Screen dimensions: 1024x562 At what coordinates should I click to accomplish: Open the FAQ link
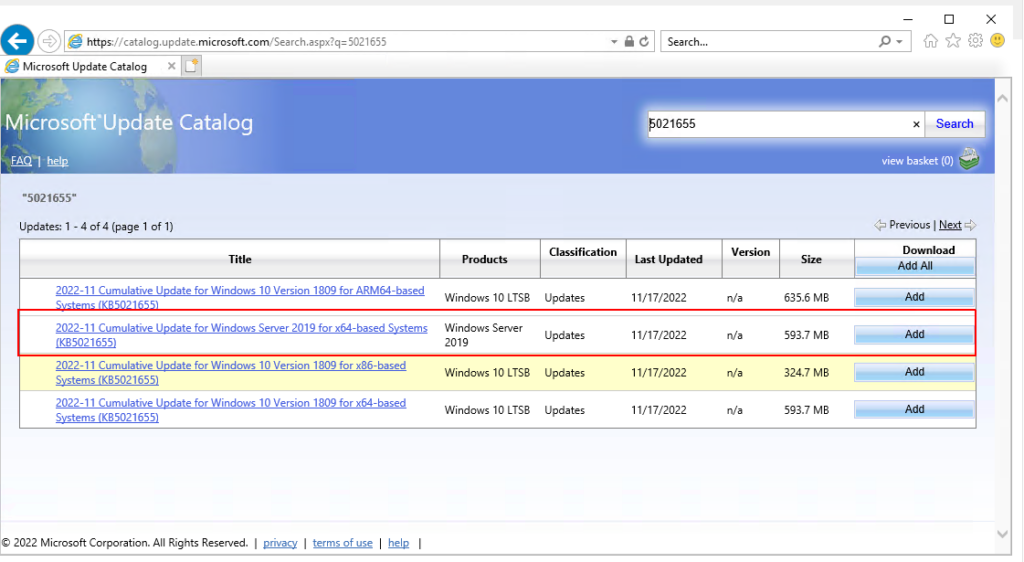[21, 161]
